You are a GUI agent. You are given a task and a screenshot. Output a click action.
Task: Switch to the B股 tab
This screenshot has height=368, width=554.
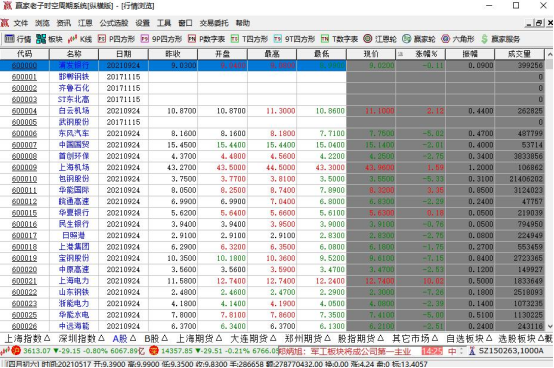pyautogui.click(x=152, y=339)
